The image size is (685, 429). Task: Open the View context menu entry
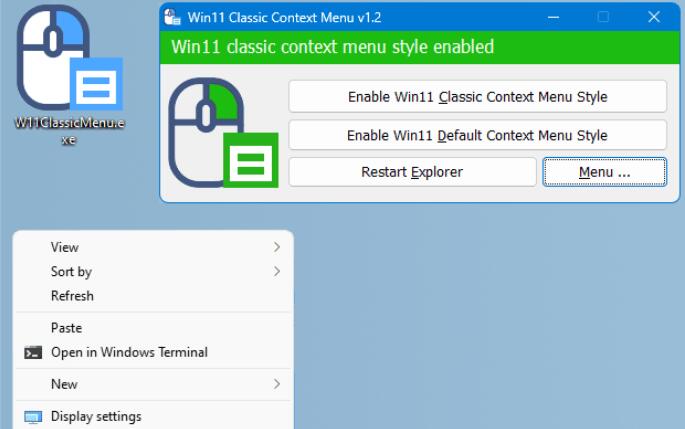point(153,247)
